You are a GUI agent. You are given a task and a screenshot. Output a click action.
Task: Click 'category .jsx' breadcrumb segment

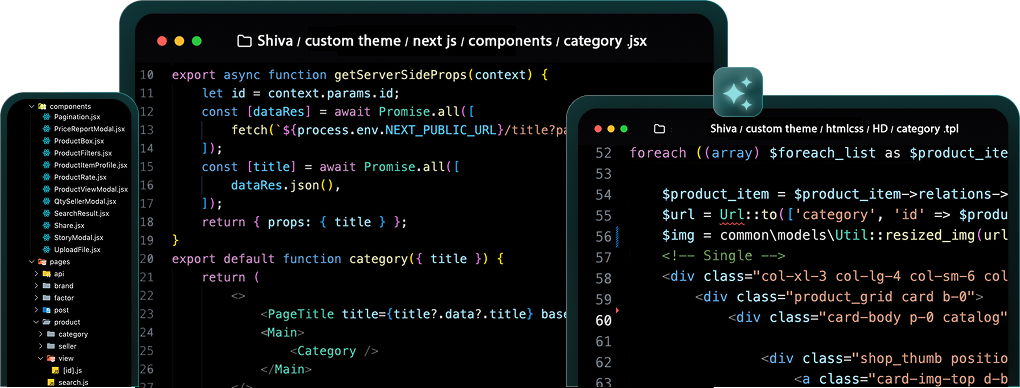(x=605, y=41)
